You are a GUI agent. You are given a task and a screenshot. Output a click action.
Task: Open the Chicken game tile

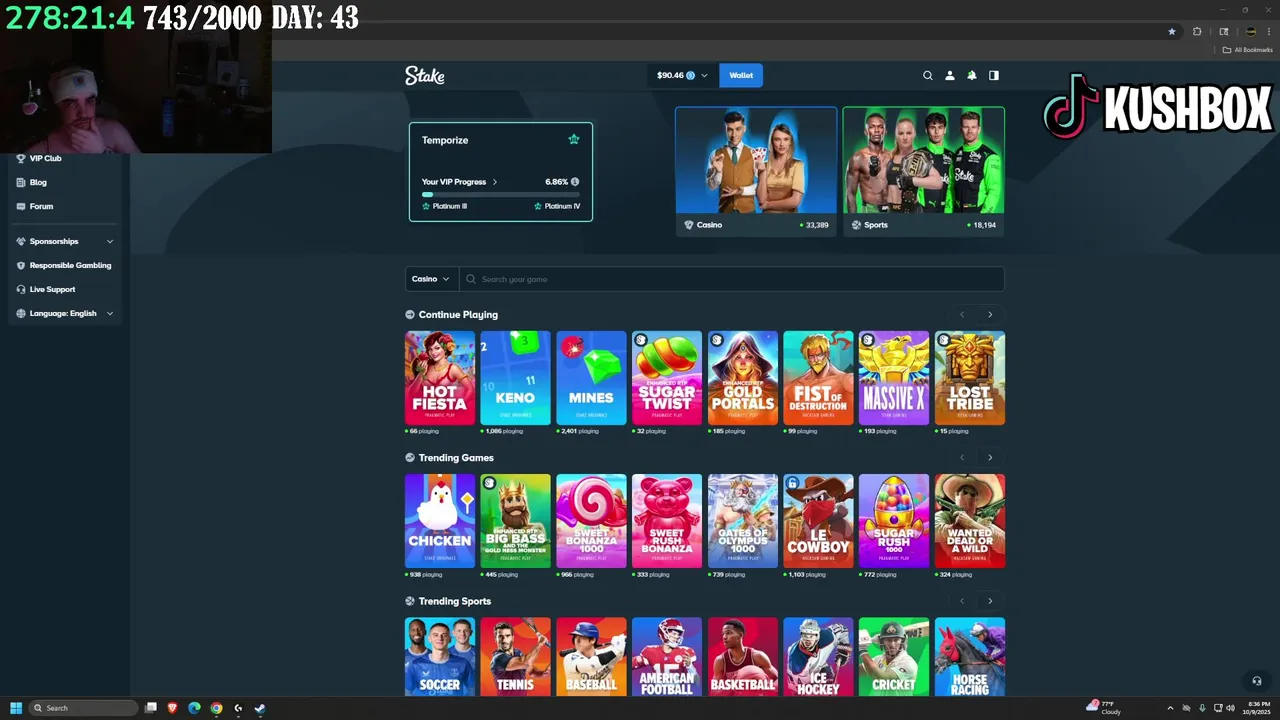click(440, 521)
